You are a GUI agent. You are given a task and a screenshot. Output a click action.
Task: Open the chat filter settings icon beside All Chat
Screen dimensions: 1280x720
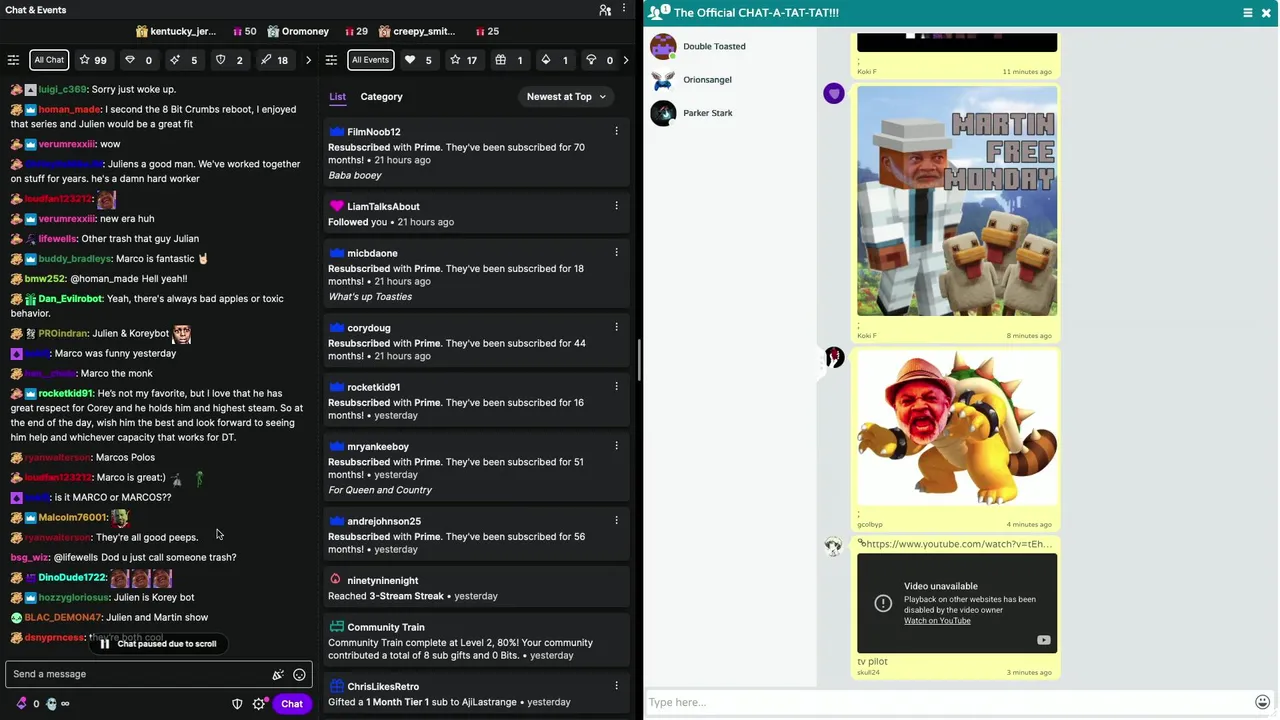13,60
